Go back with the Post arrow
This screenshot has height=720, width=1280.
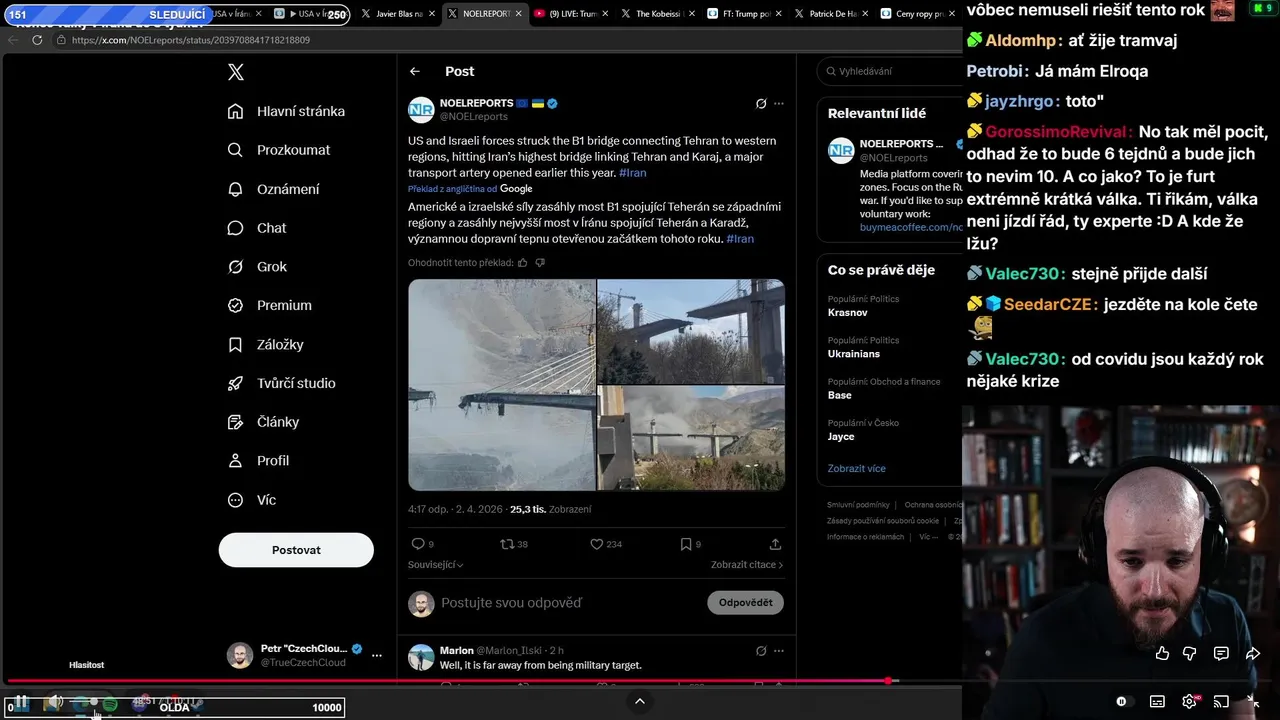pos(415,71)
